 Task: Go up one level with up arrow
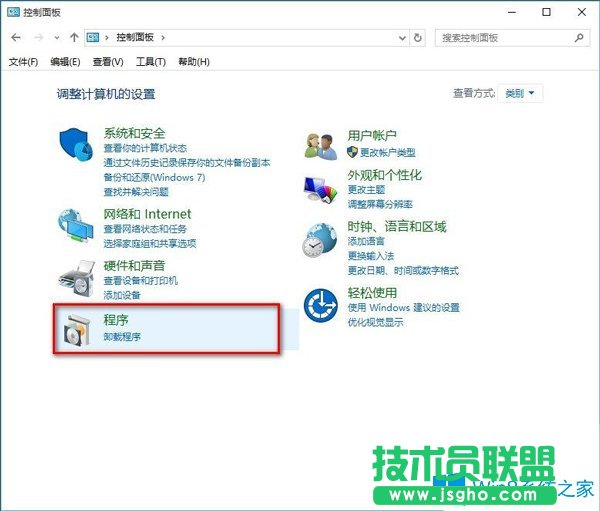[74, 37]
